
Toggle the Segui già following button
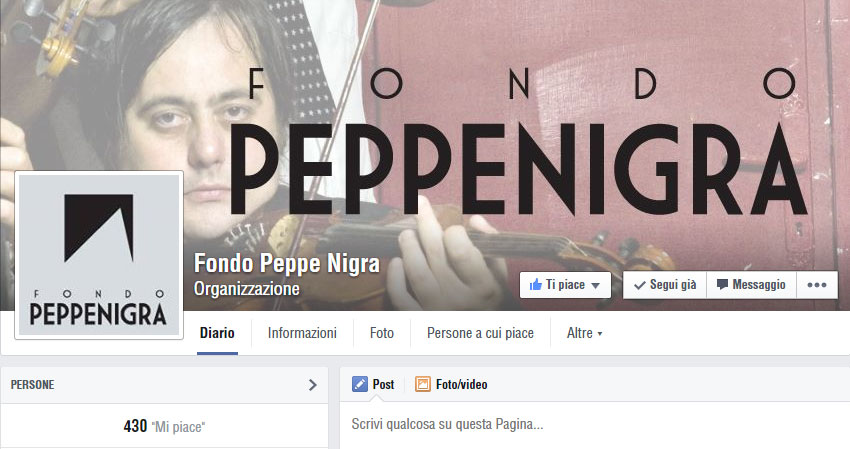click(x=665, y=285)
